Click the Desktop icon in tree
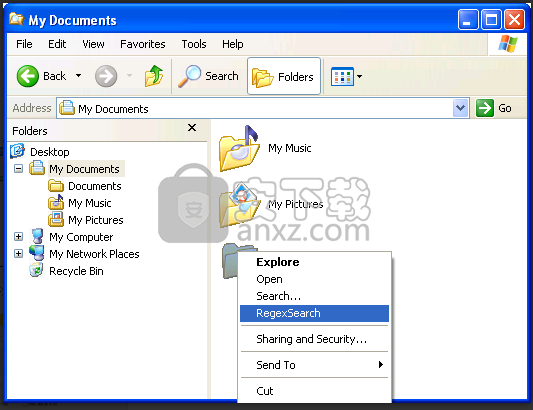Image resolution: width=533 pixels, height=410 pixels. (x=17, y=151)
